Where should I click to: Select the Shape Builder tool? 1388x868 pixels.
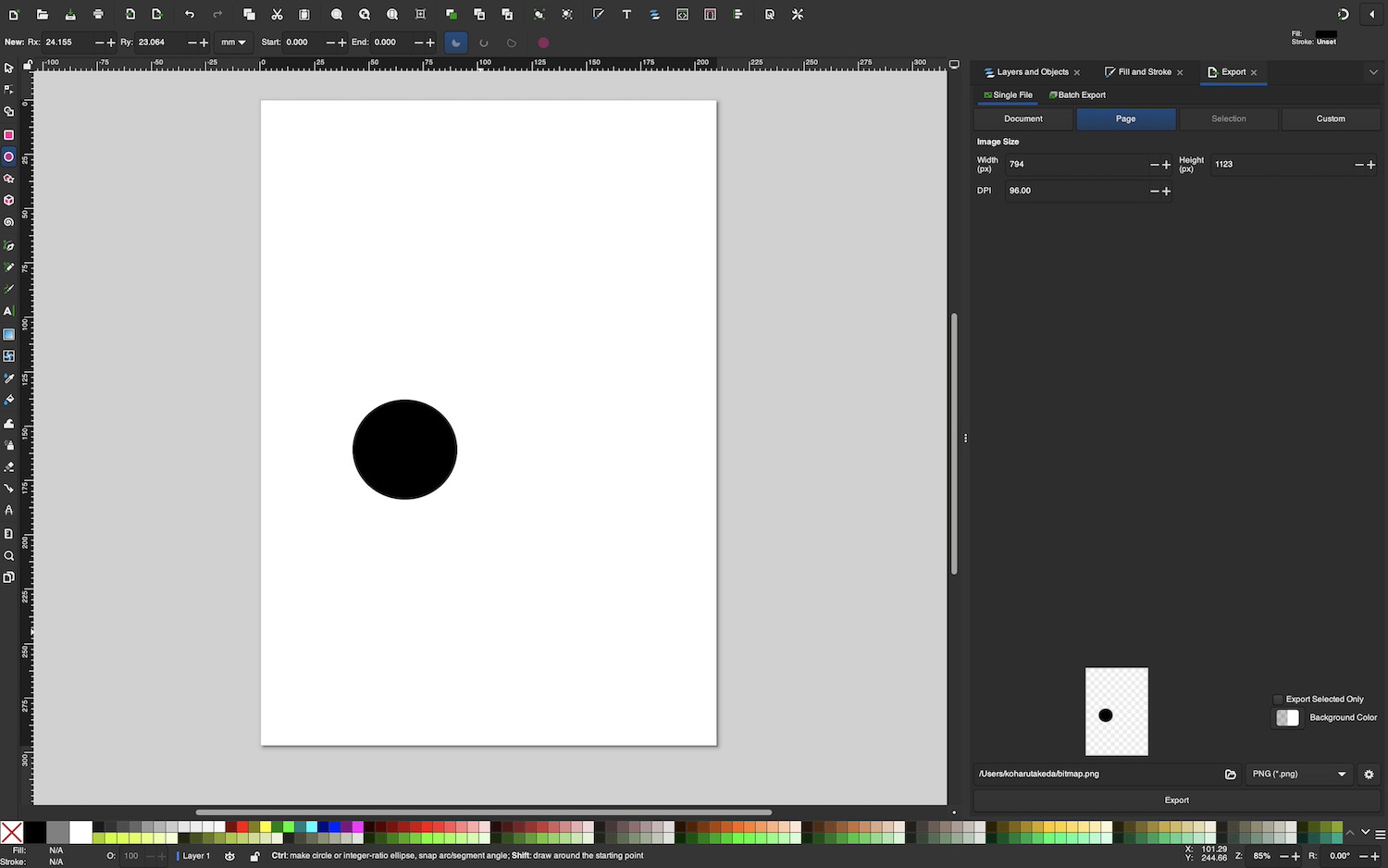click(x=9, y=112)
